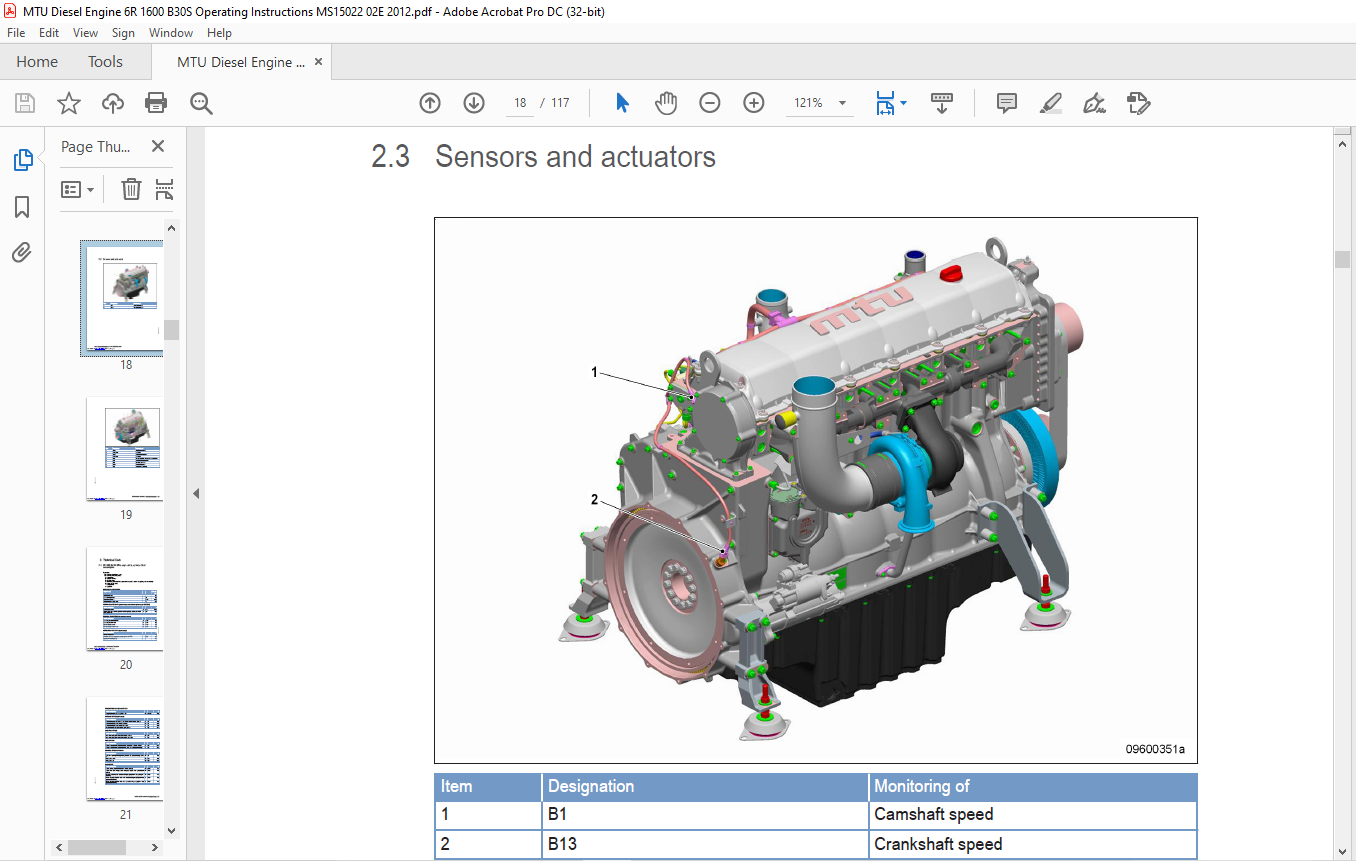Open the zoom level 121% dropdown
The height and width of the screenshot is (861, 1356).
(842, 103)
